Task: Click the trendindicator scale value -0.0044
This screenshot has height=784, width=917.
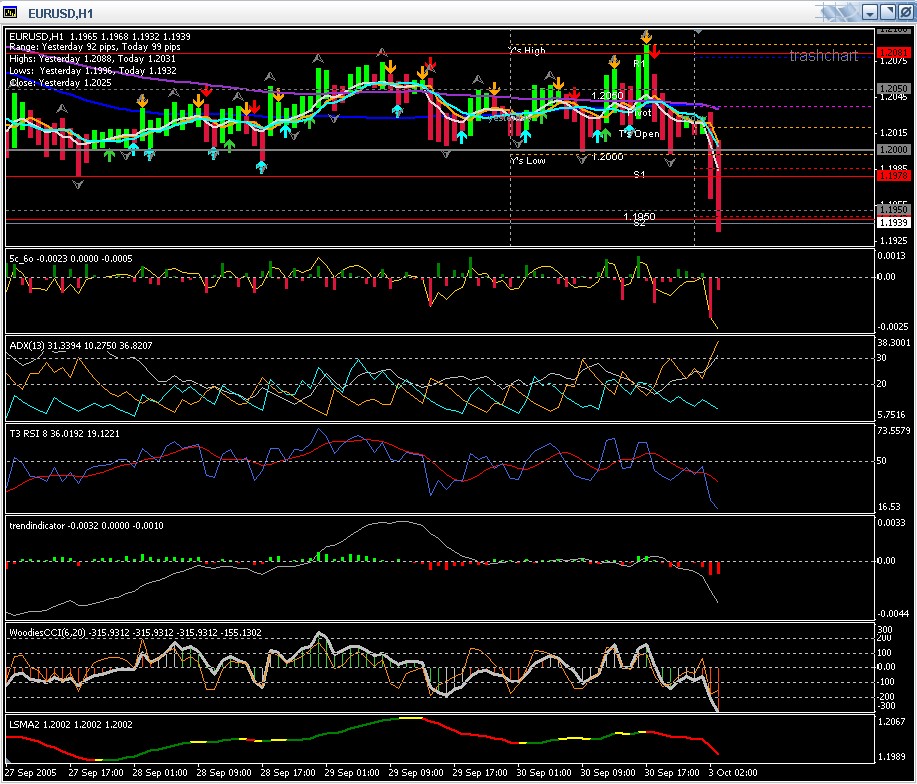Action: pos(892,613)
